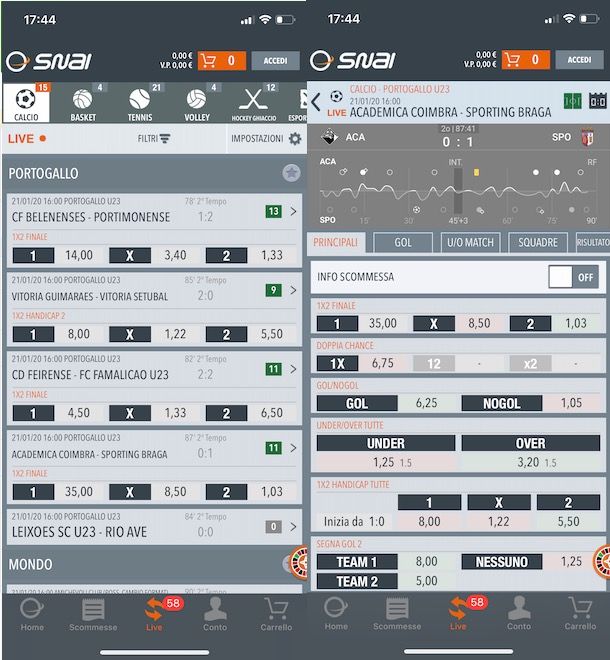The width and height of the screenshot is (610, 660).
Task: Favorite the Portogallo section star
Action: click(x=291, y=173)
